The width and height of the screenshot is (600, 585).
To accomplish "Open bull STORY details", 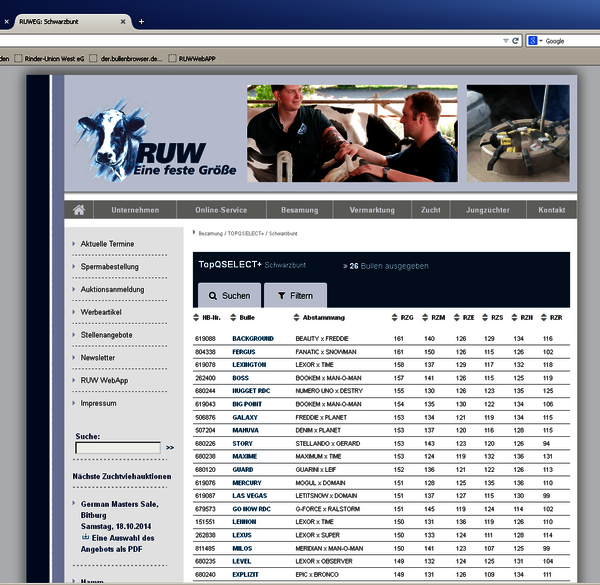I will tap(243, 443).
